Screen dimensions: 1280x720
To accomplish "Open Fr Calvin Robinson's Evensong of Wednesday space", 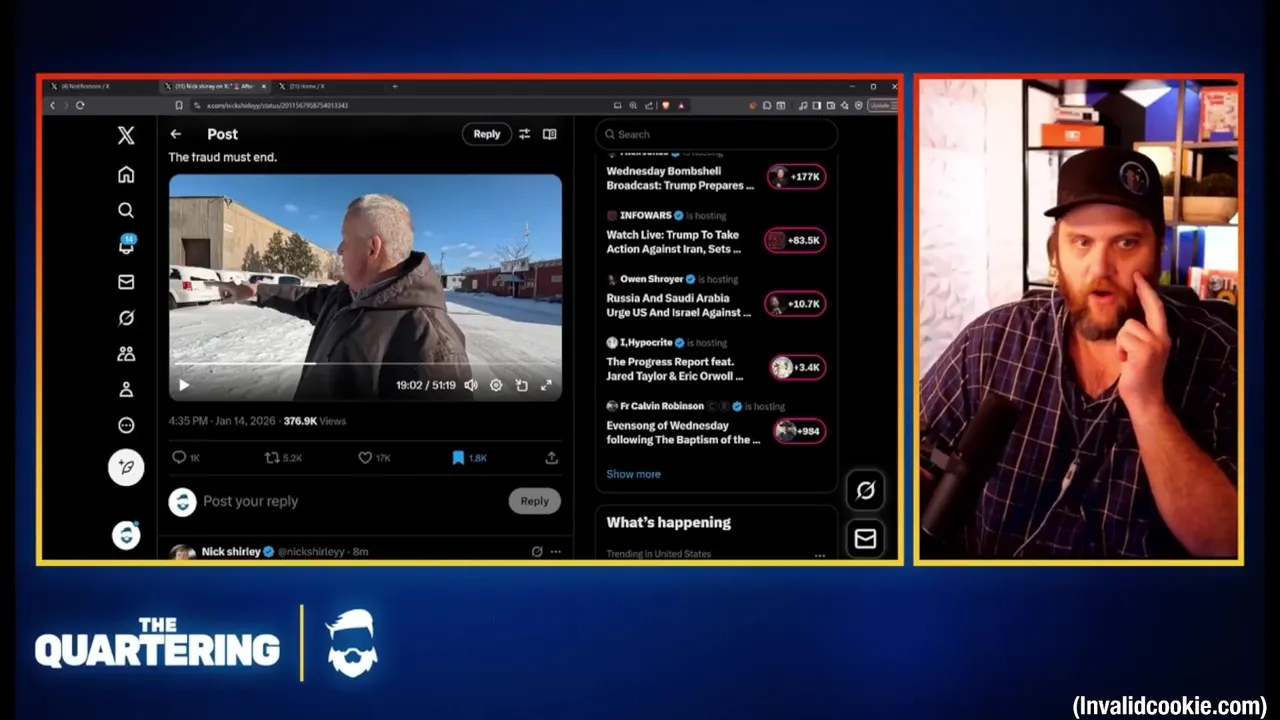I will click(682, 433).
